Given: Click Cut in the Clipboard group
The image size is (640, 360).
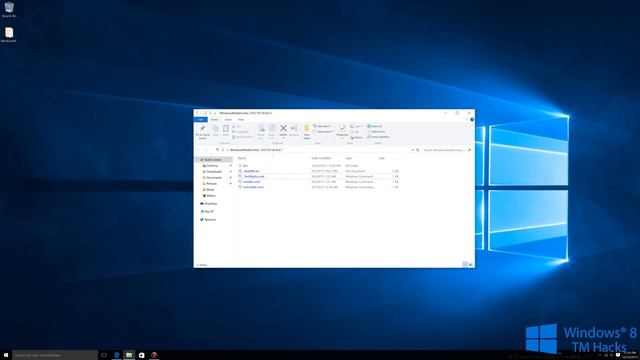Looking at the screenshot, I should [x=237, y=127].
